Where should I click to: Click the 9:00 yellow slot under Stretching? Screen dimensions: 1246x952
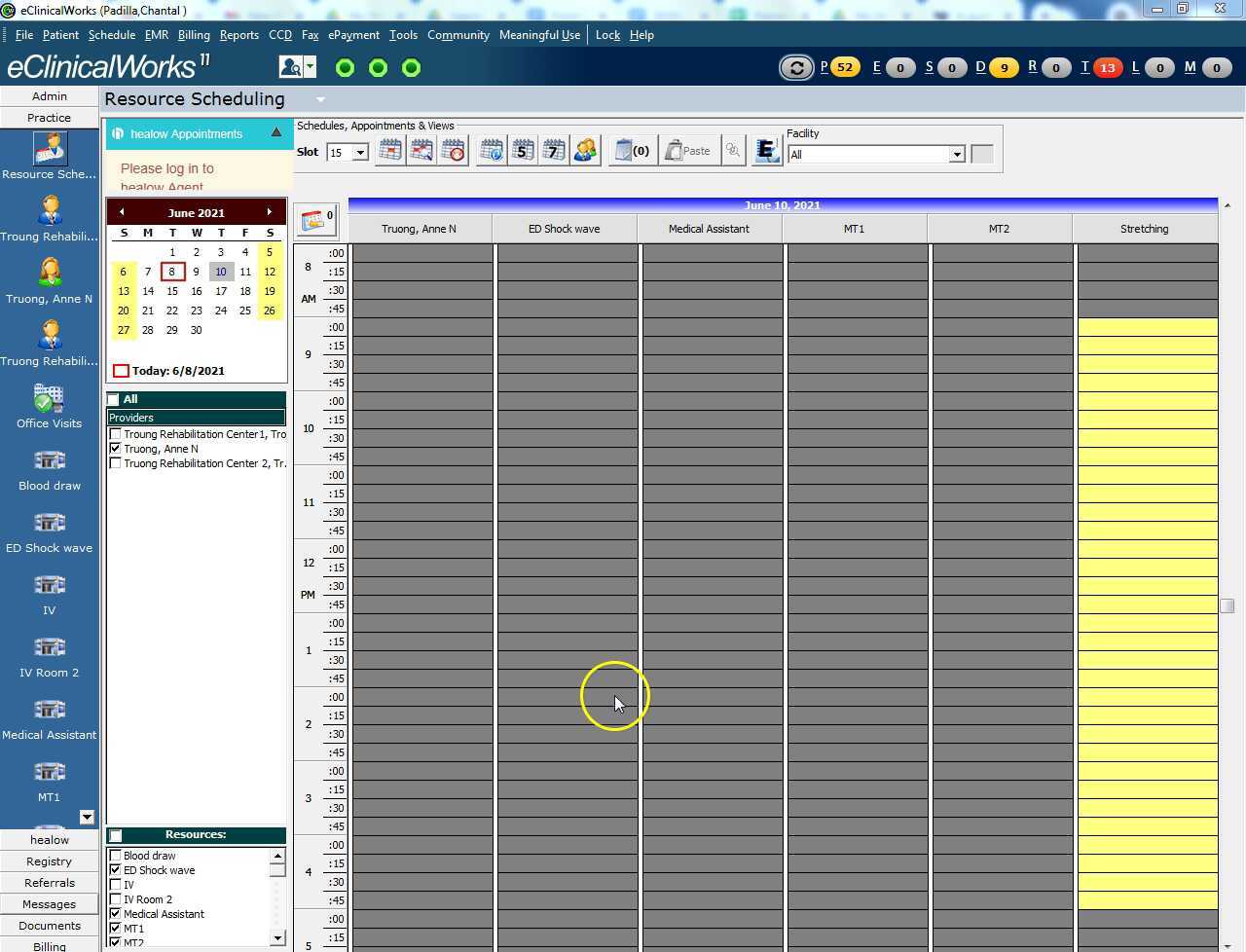[x=1147, y=327]
